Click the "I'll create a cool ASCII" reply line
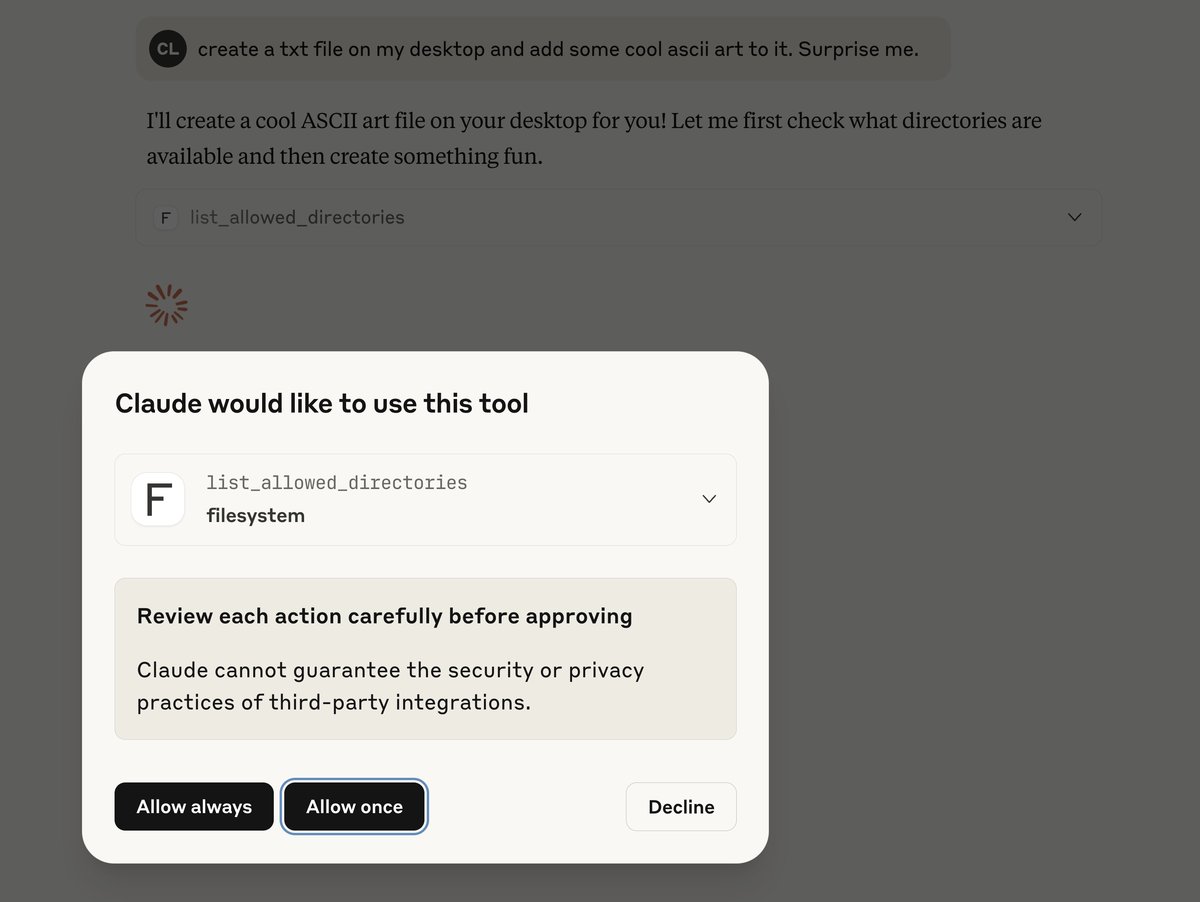The height and width of the screenshot is (902, 1200). [x=593, y=122]
